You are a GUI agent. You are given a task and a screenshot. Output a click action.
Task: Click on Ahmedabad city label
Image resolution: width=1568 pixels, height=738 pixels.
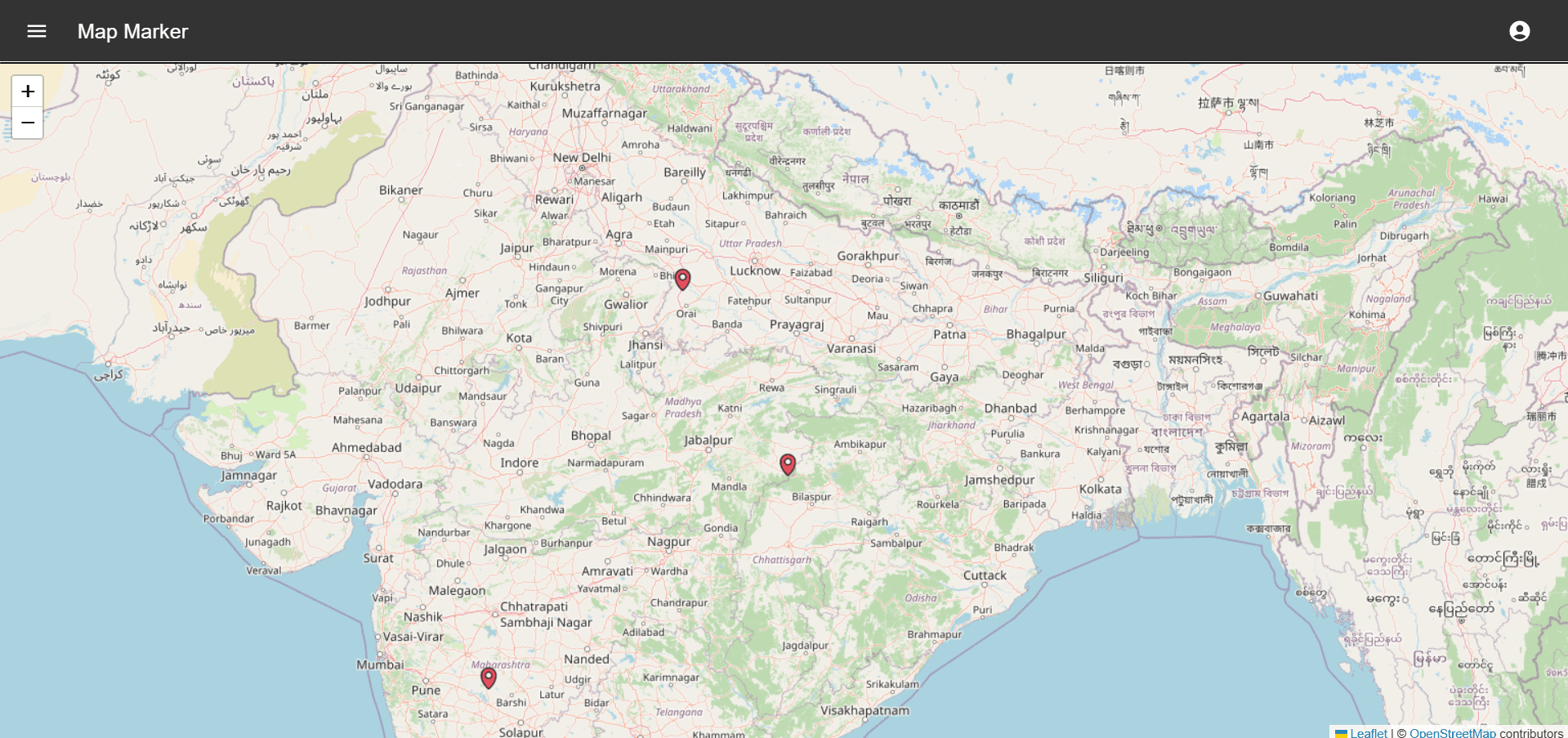[x=366, y=447]
